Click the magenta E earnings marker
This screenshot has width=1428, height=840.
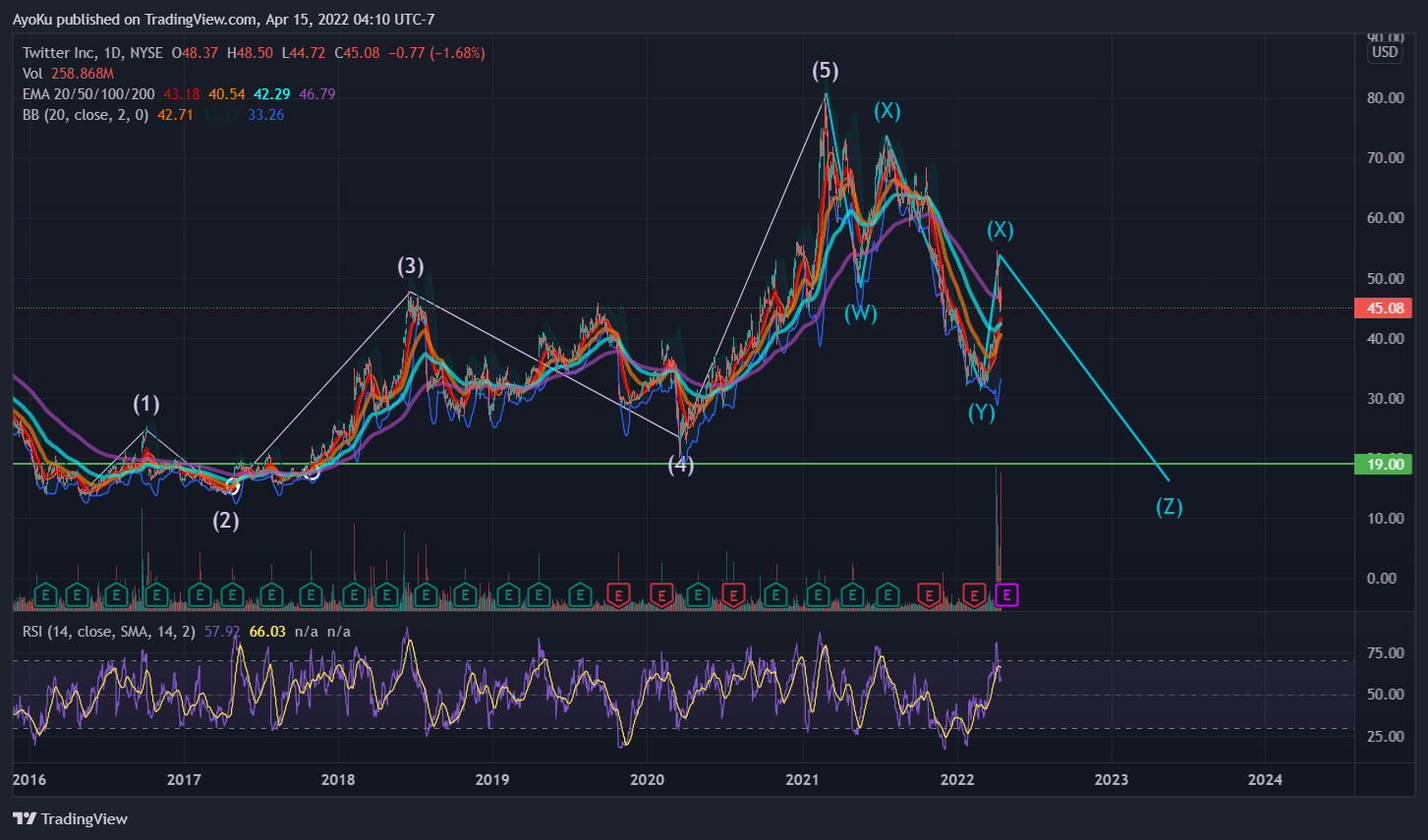click(1007, 594)
